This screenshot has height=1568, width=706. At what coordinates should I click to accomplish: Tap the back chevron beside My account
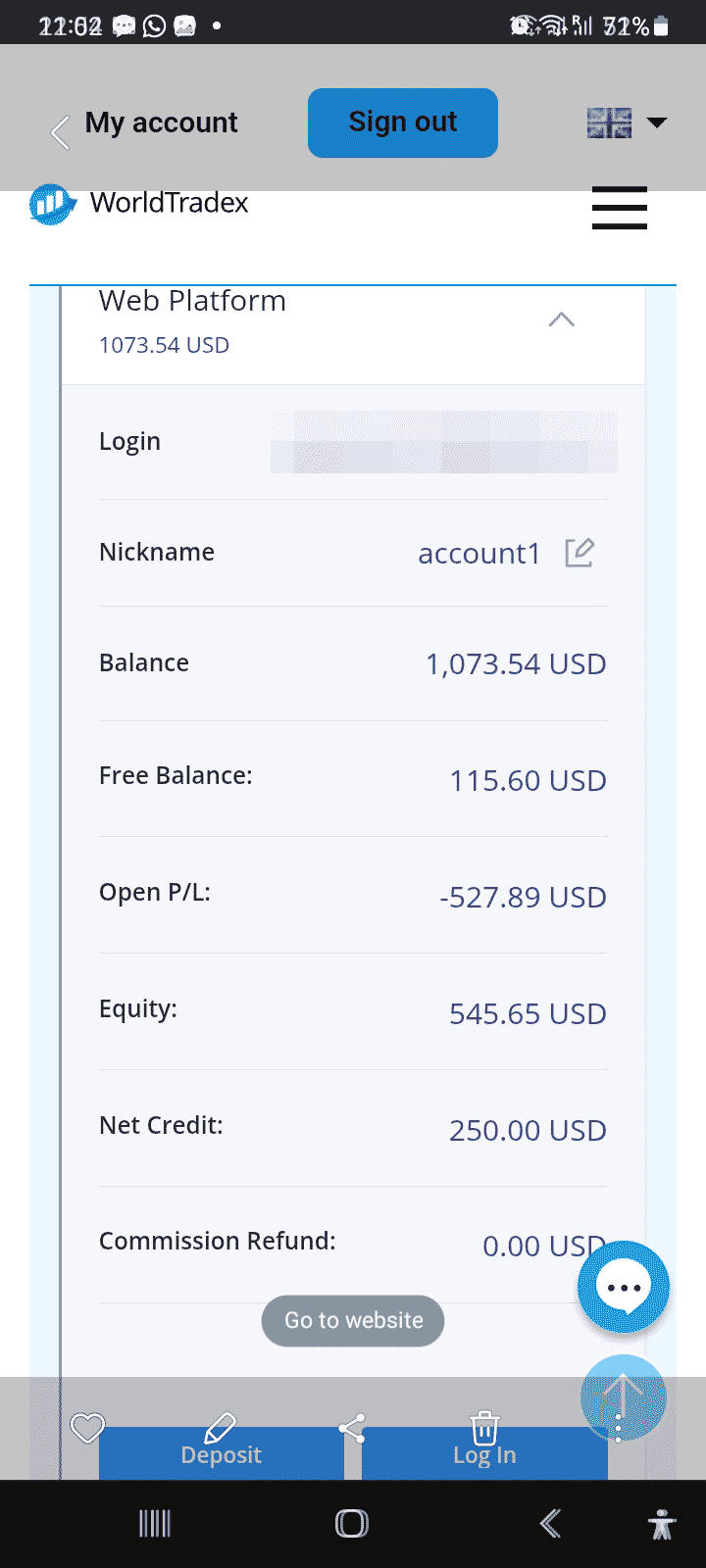click(61, 131)
